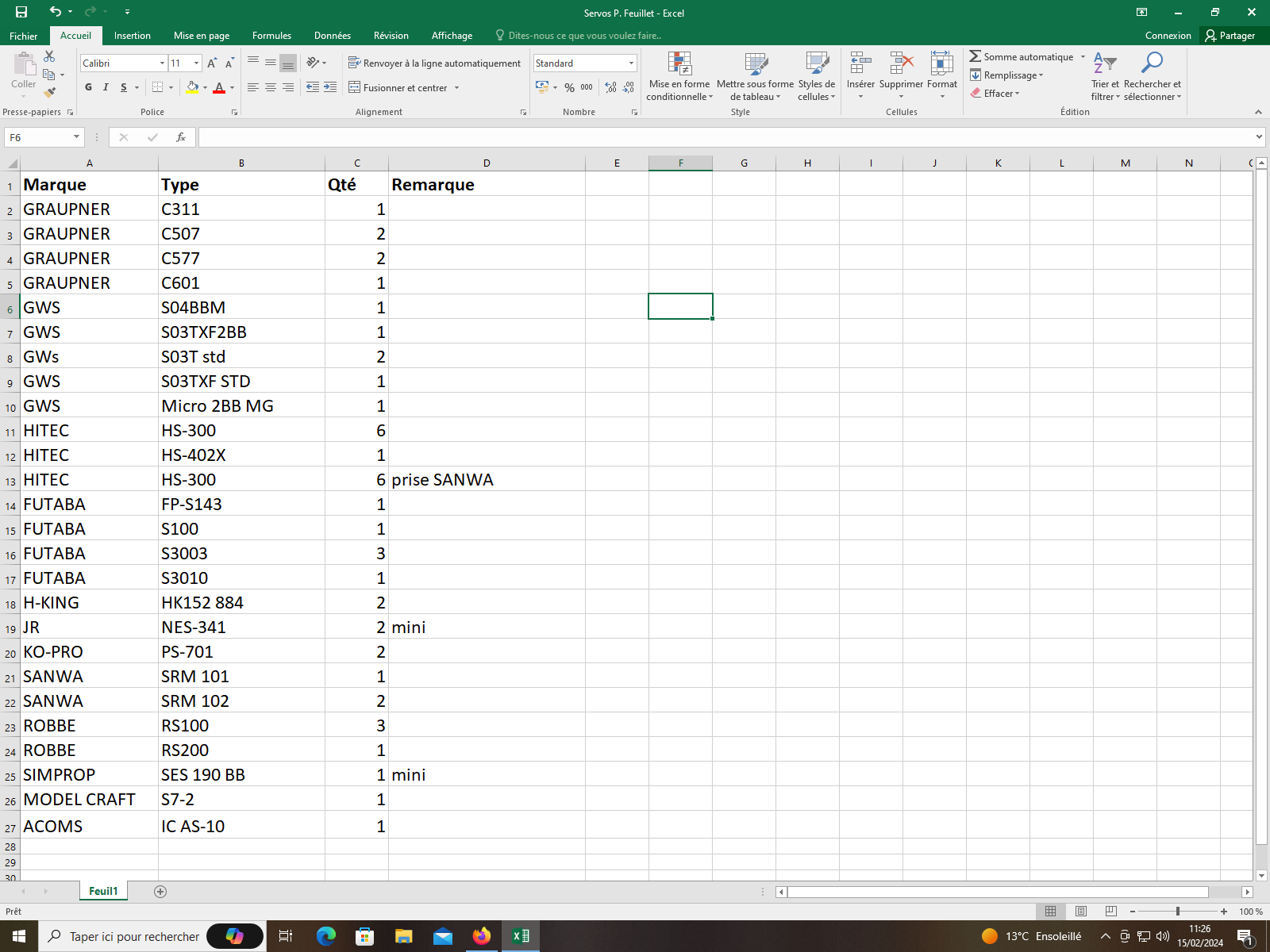Open the Fichier tab

[x=23, y=36]
